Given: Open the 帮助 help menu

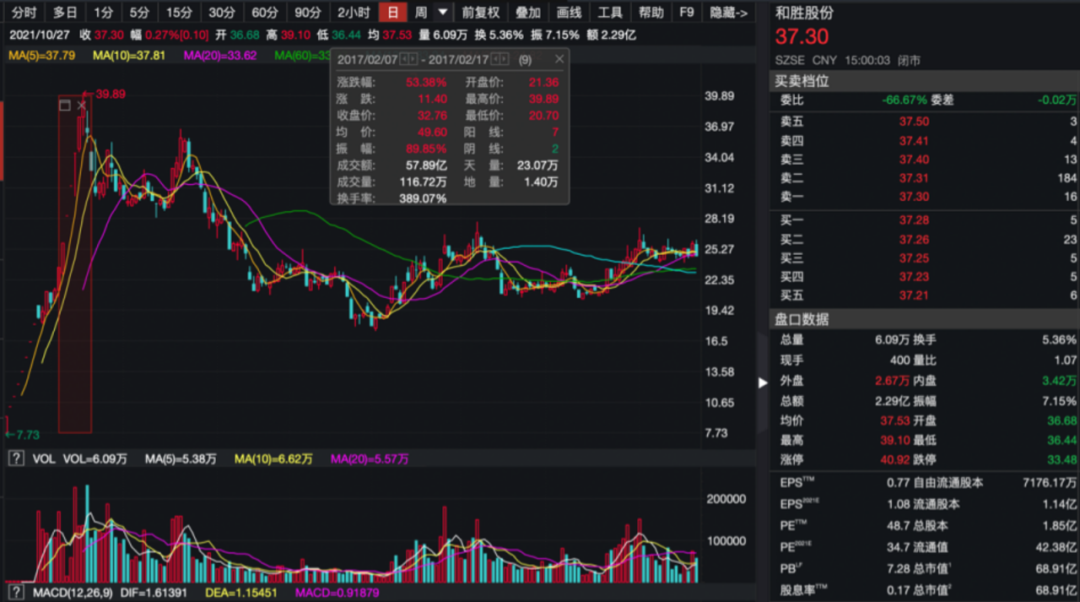Looking at the screenshot, I should (651, 12).
